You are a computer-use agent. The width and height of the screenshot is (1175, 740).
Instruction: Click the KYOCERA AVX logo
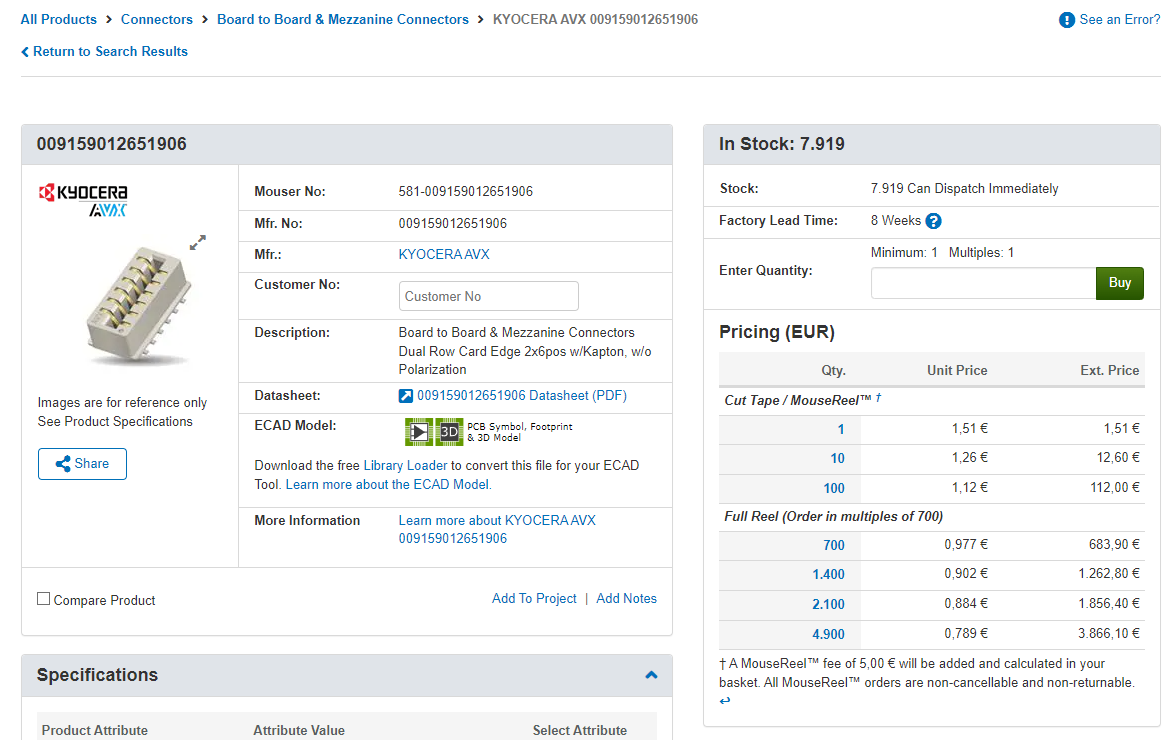point(83,199)
